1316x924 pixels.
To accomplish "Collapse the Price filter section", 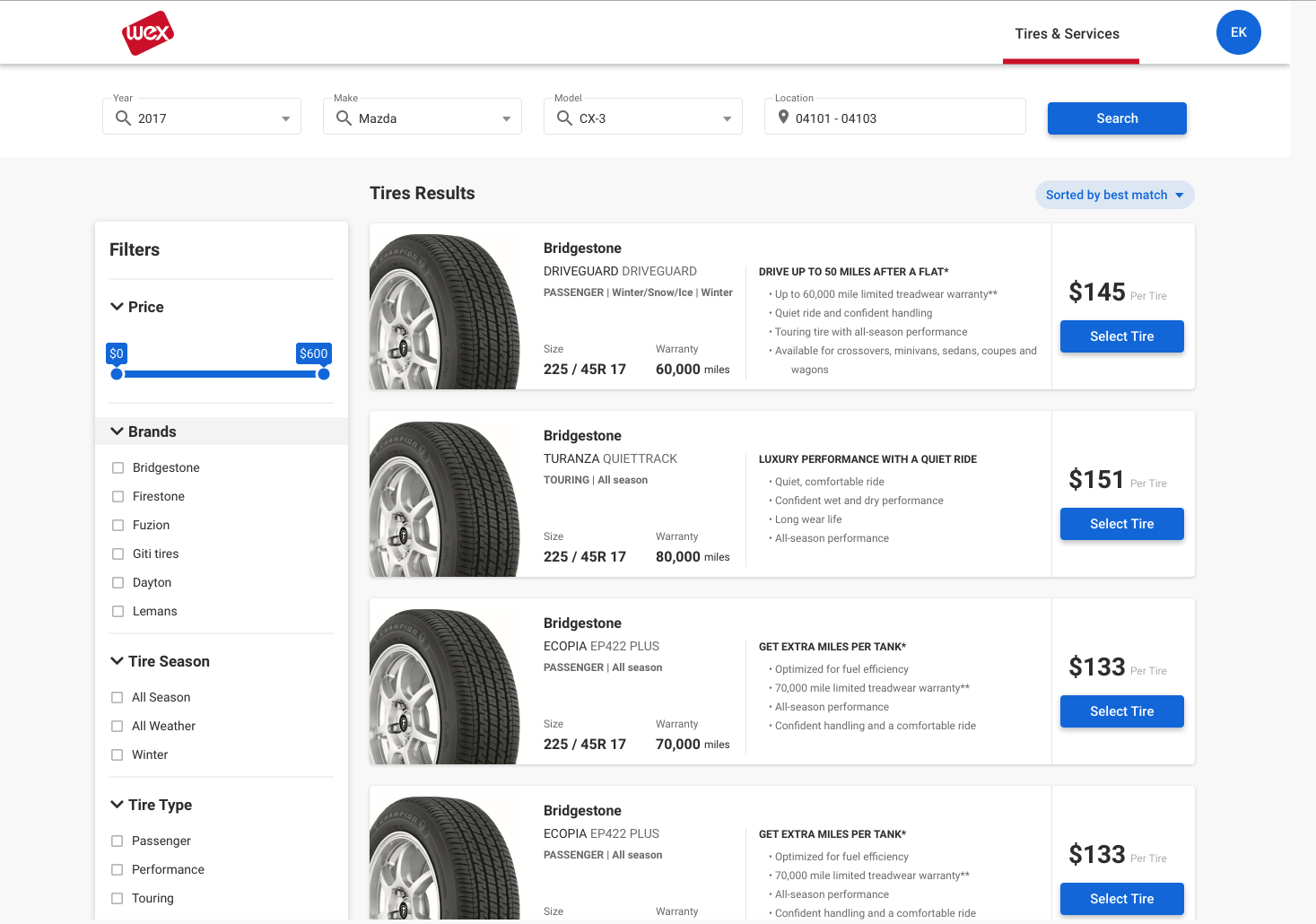I will pos(117,307).
